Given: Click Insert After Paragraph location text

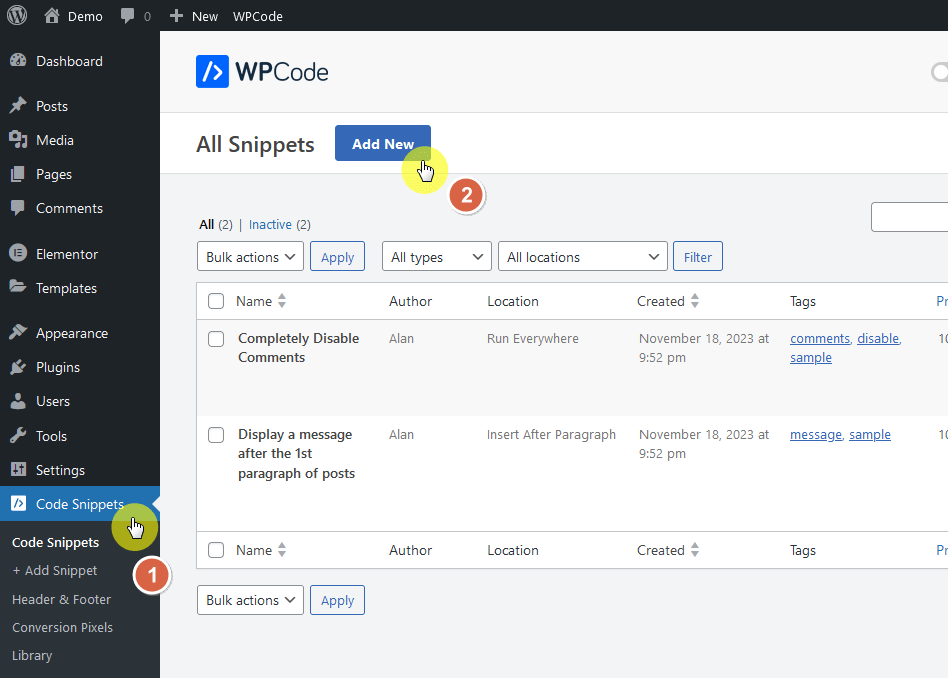Looking at the screenshot, I should point(551,435).
